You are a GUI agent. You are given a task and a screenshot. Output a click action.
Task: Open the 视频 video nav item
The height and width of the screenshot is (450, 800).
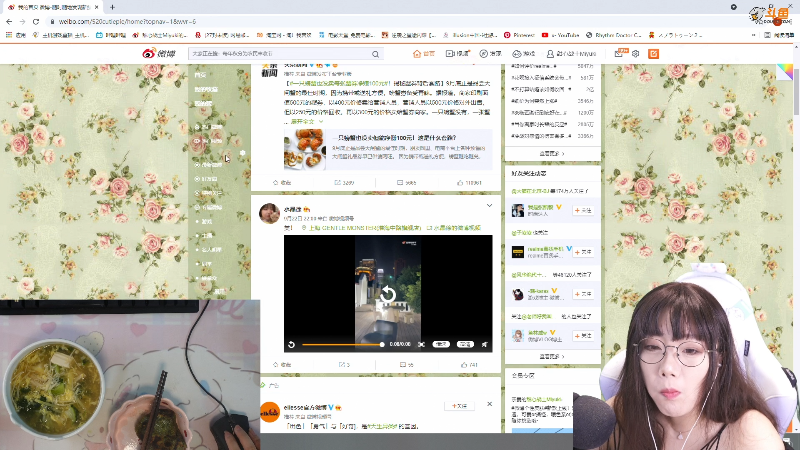coord(457,54)
